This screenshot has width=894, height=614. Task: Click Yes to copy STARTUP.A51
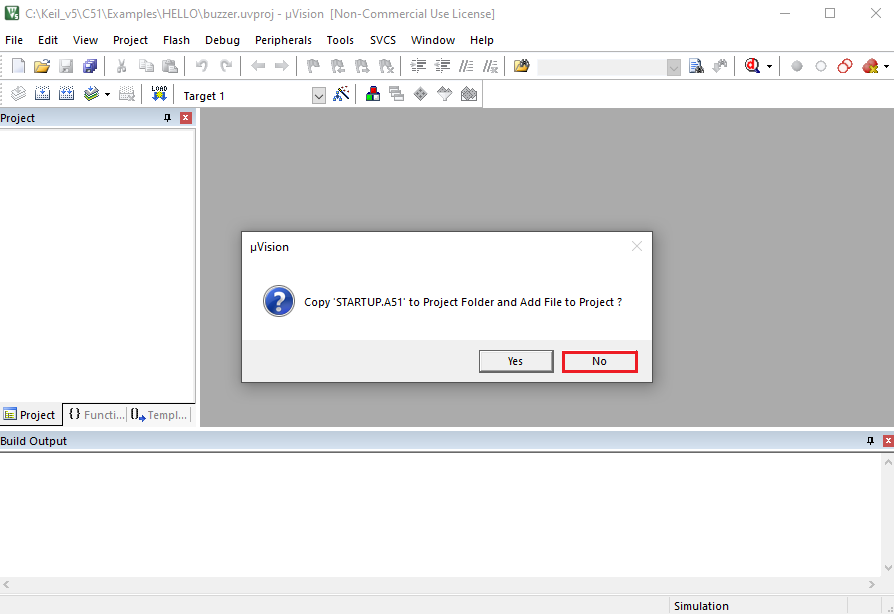click(x=516, y=360)
